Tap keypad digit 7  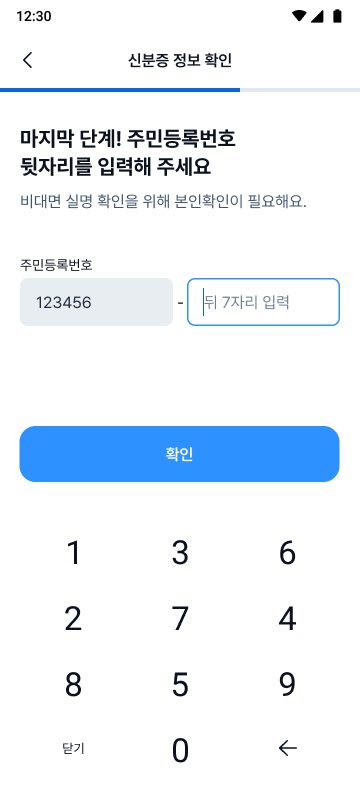180,619
